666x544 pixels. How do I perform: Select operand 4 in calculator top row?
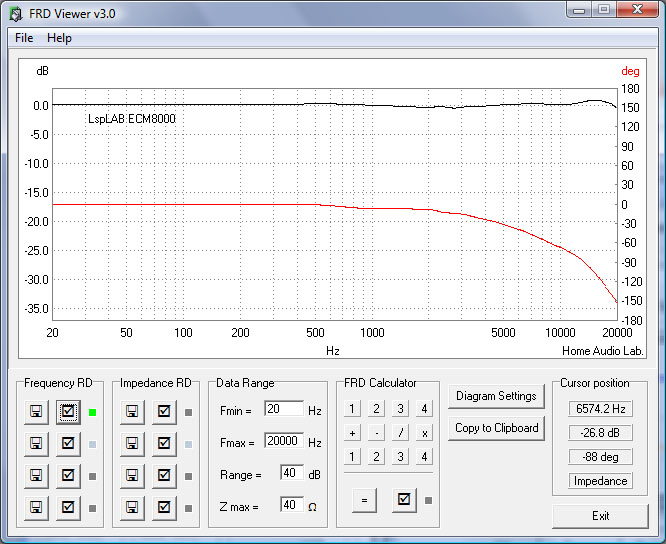click(424, 409)
